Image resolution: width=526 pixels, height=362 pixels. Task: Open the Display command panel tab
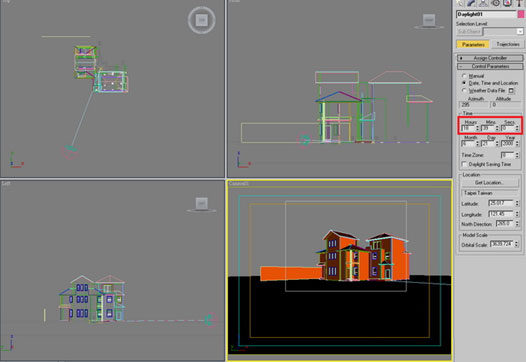pyautogui.click(x=507, y=3)
